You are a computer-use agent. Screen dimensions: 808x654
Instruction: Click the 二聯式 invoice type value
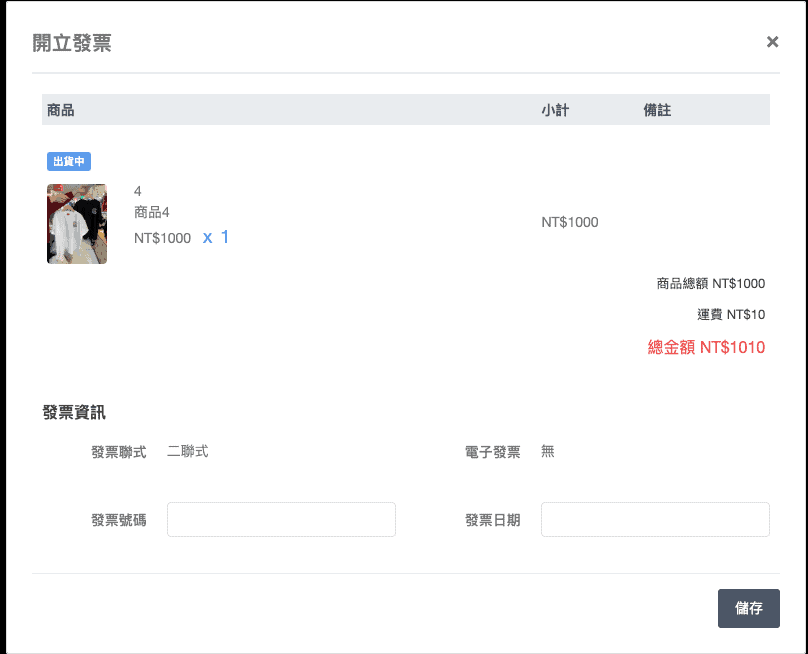[x=188, y=451]
